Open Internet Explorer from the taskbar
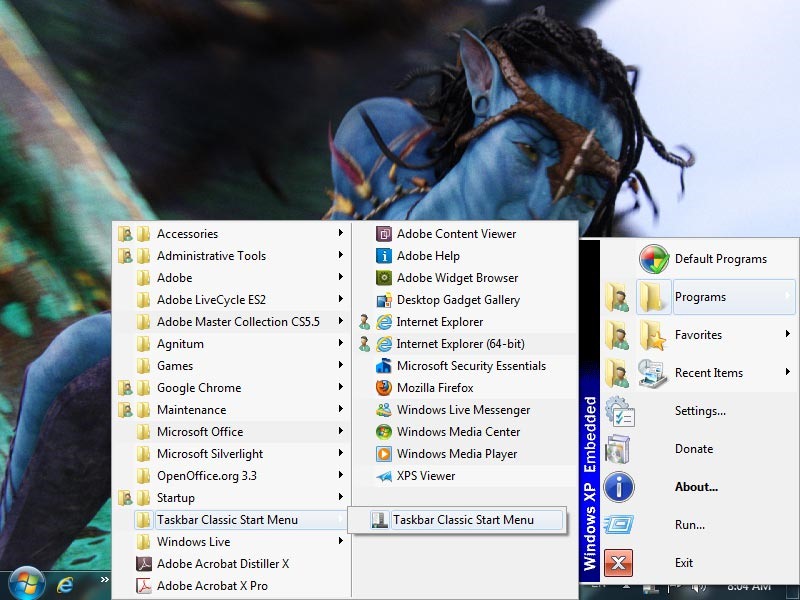Viewport: 800px width, 600px height. [x=65, y=585]
